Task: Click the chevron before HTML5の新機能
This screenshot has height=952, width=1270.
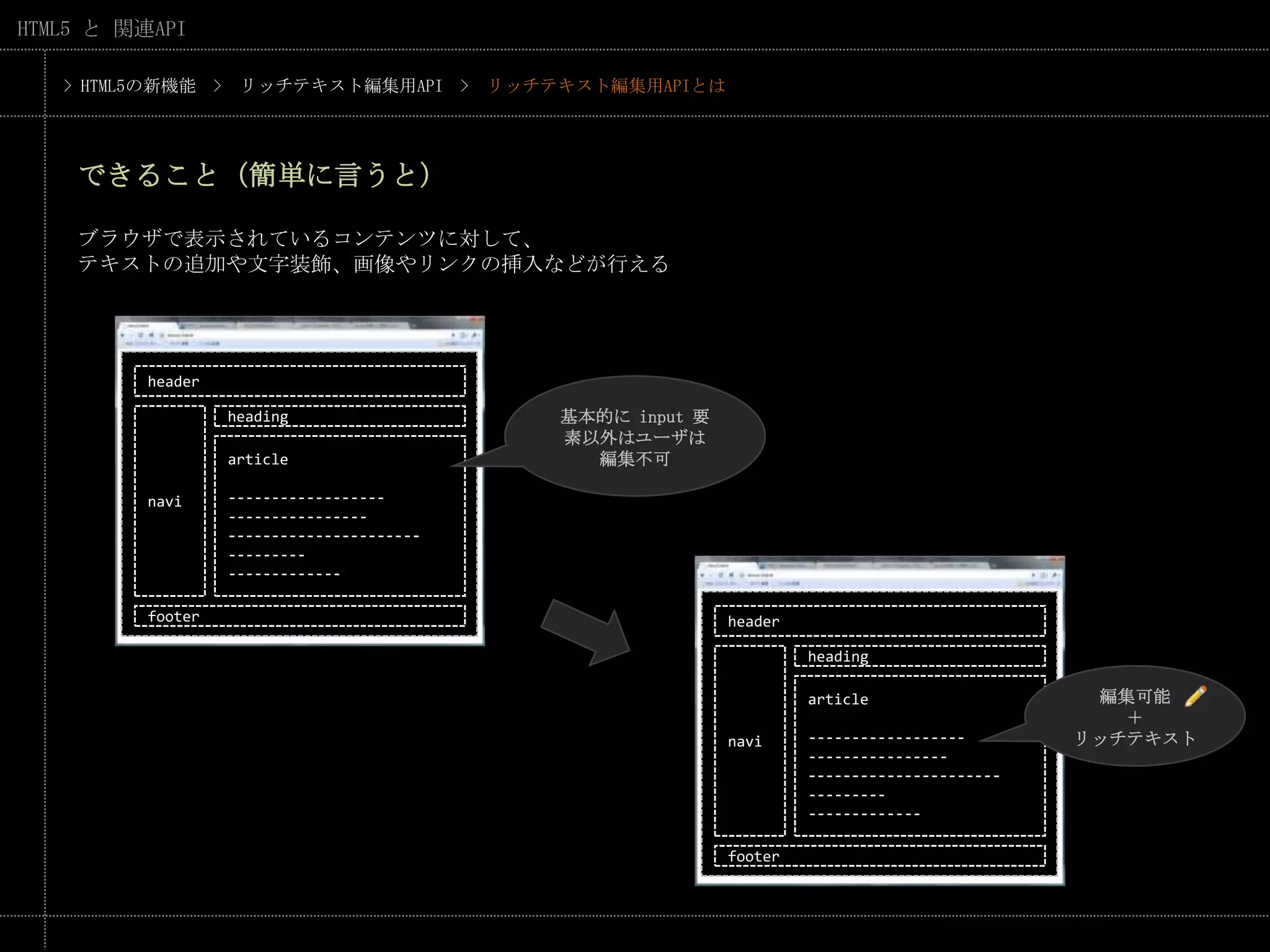Action: pyautogui.click(x=68, y=86)
